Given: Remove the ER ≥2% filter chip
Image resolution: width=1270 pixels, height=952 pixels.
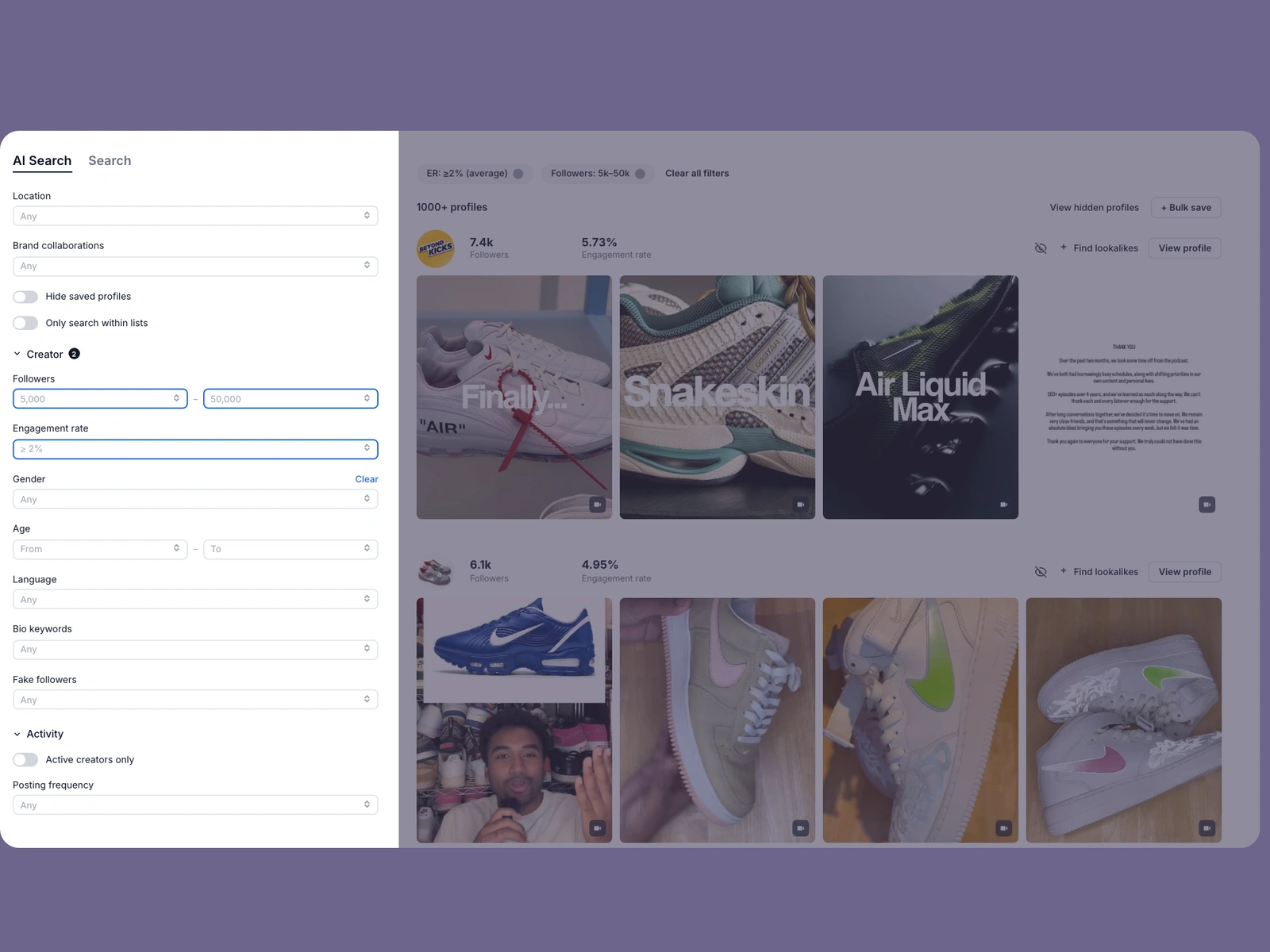Looking at the screenshot, I should point(518,174).
